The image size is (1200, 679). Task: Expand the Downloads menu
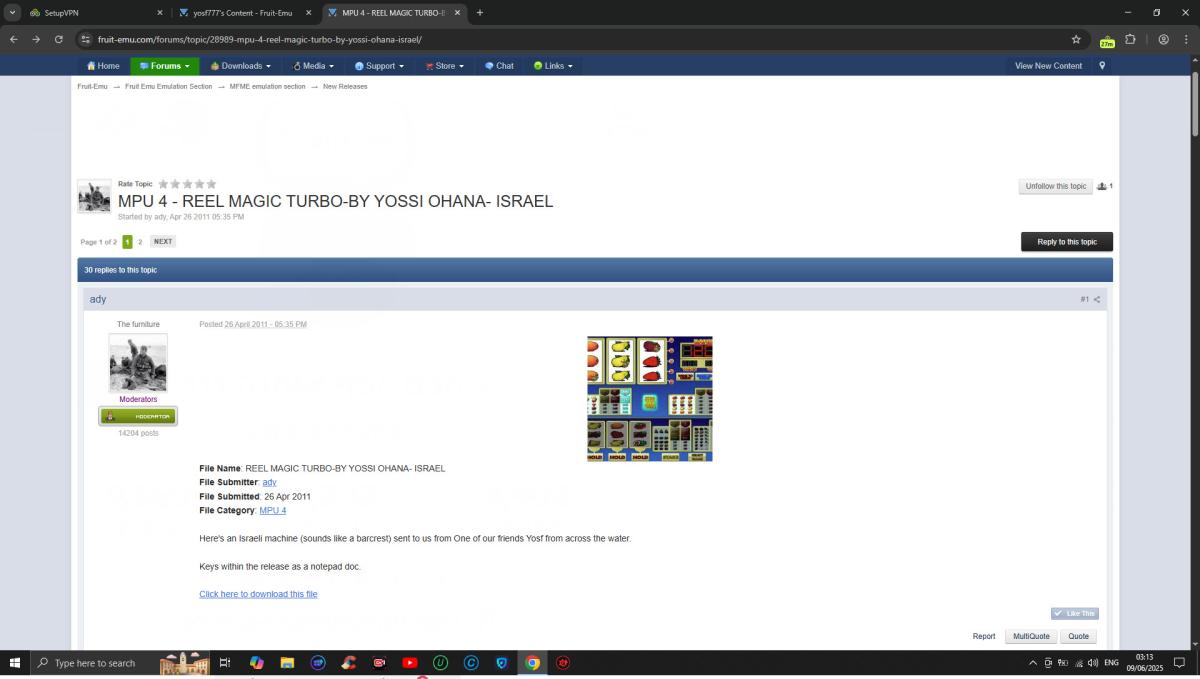pyautogui.click(x=241, y=66)
